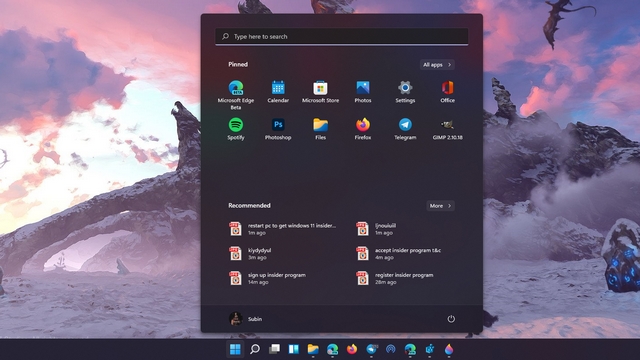Open the Subin user account menu
The height and width of the screenshot is (360, 640).
[x=246, y=319]
